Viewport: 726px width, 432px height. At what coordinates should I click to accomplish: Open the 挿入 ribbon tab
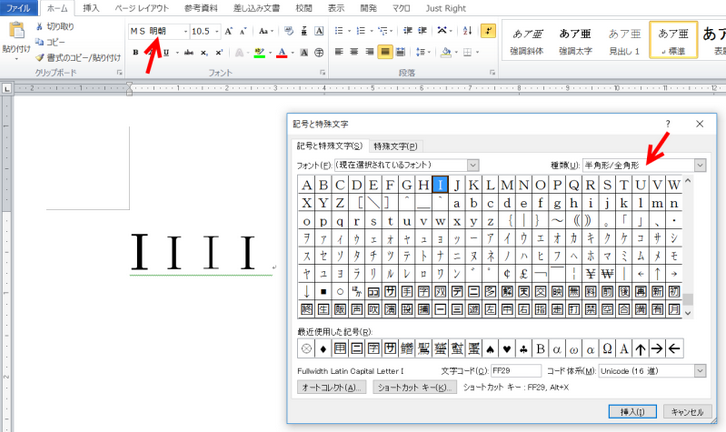coord(91,7)
